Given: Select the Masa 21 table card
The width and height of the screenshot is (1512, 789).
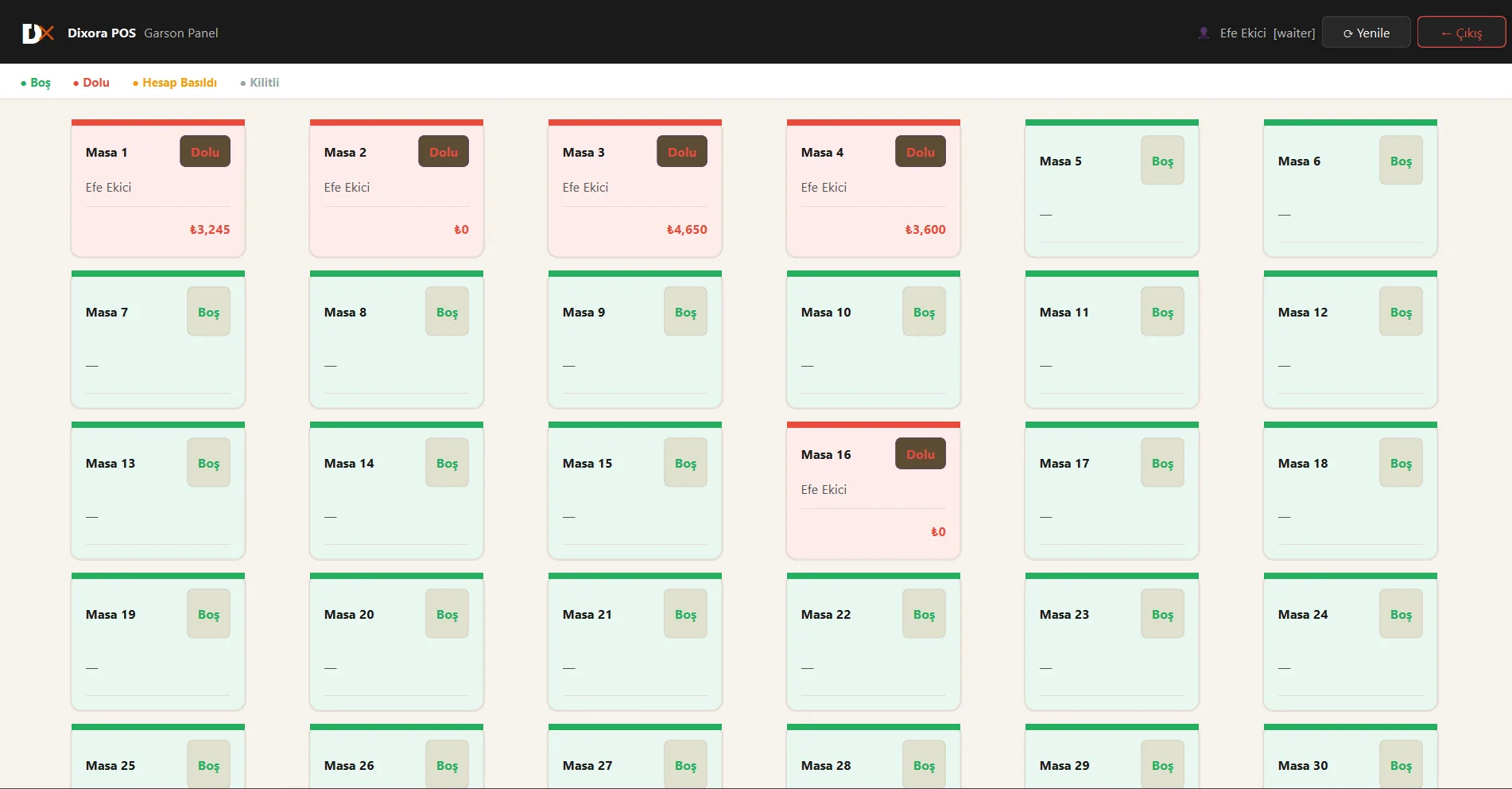Looking at the screenshot, I should [635, 642].
